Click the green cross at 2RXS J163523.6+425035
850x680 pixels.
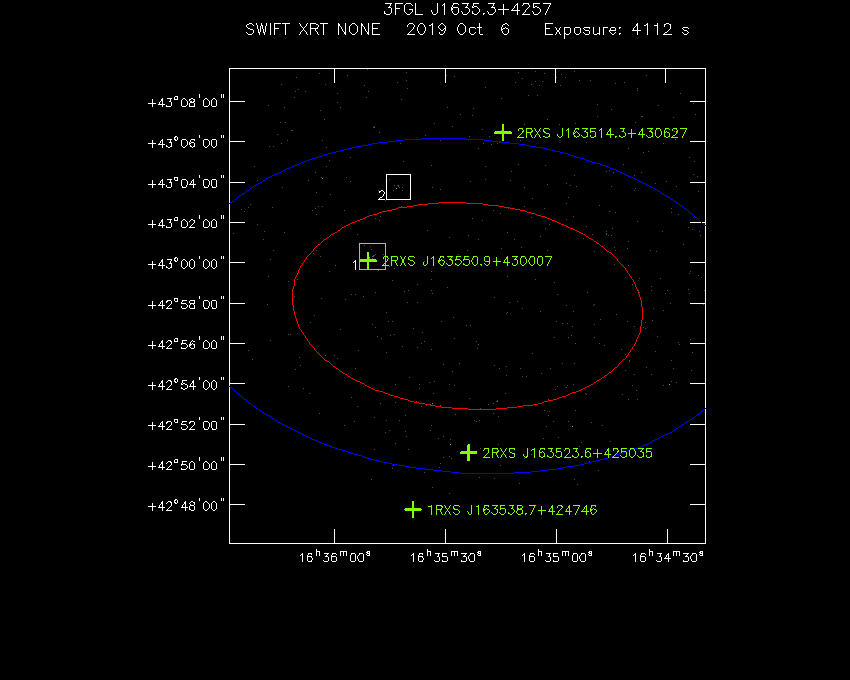pyautogui.click(x=468, y=452)
